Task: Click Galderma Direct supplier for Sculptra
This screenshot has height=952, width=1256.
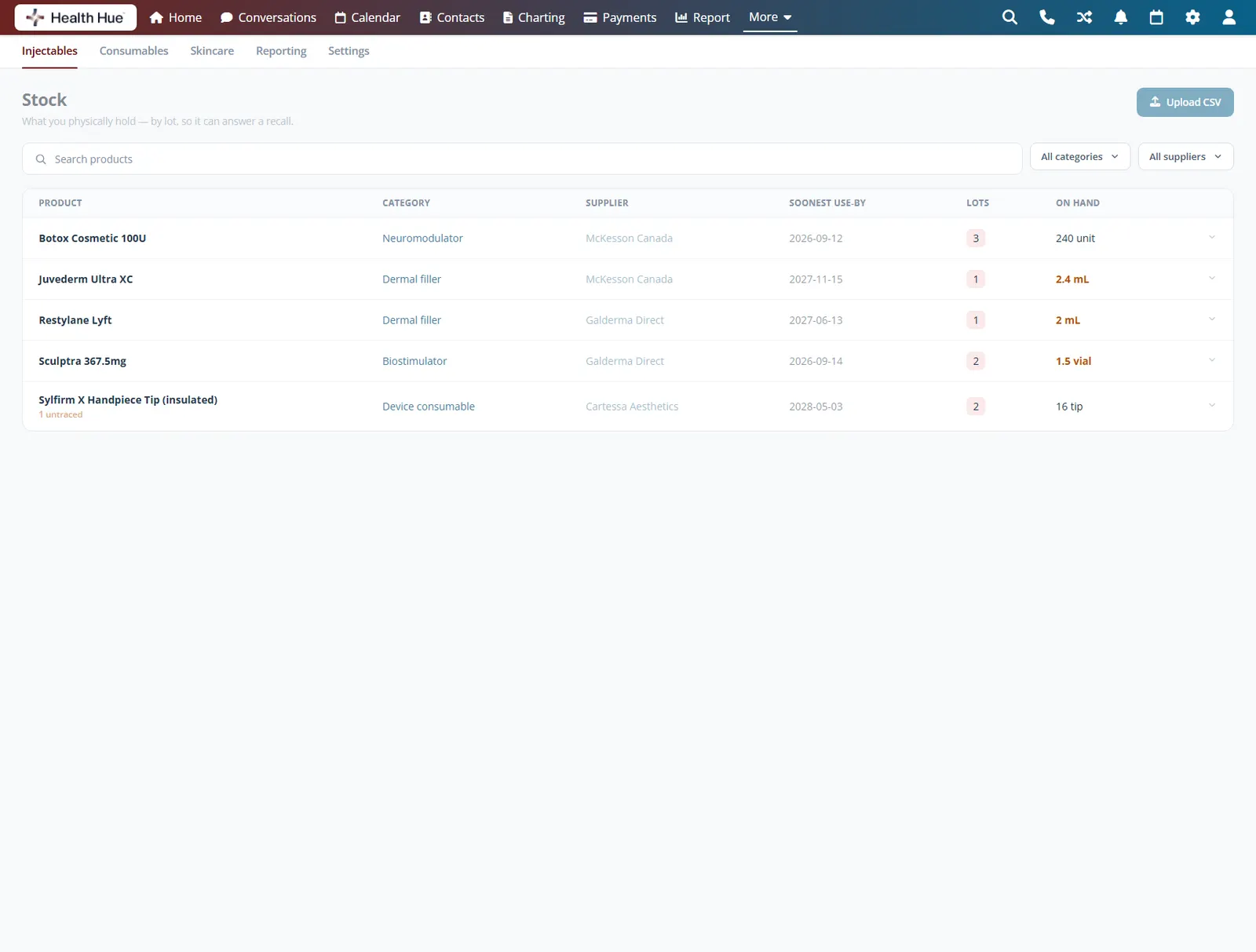Action: (x=625, y=361)
